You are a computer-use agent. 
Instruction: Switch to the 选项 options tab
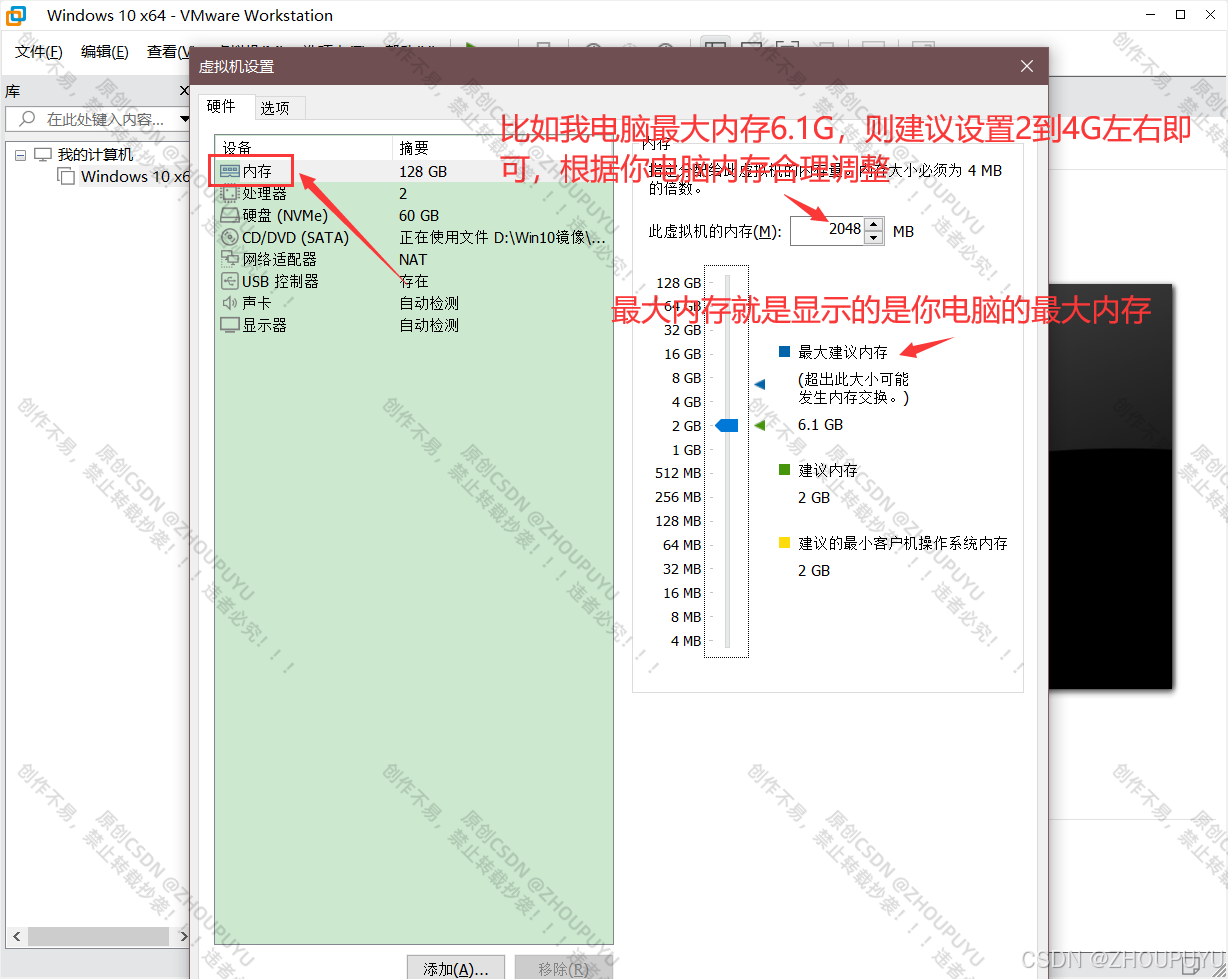click(x=275, y=108)
